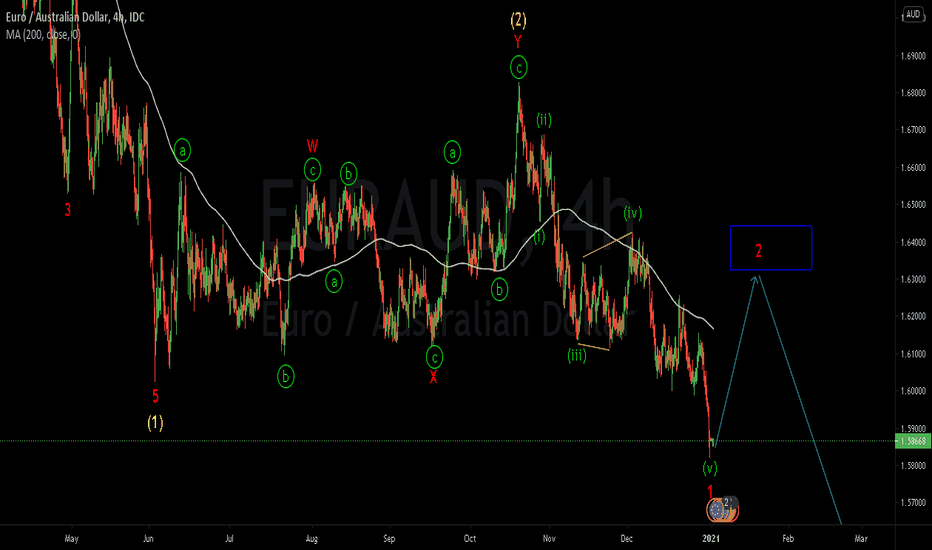Image resolution: width=932 pixels, height=550 pixels.
Task: Select the green (iii) wave label
Action: [x=577, y=356]
